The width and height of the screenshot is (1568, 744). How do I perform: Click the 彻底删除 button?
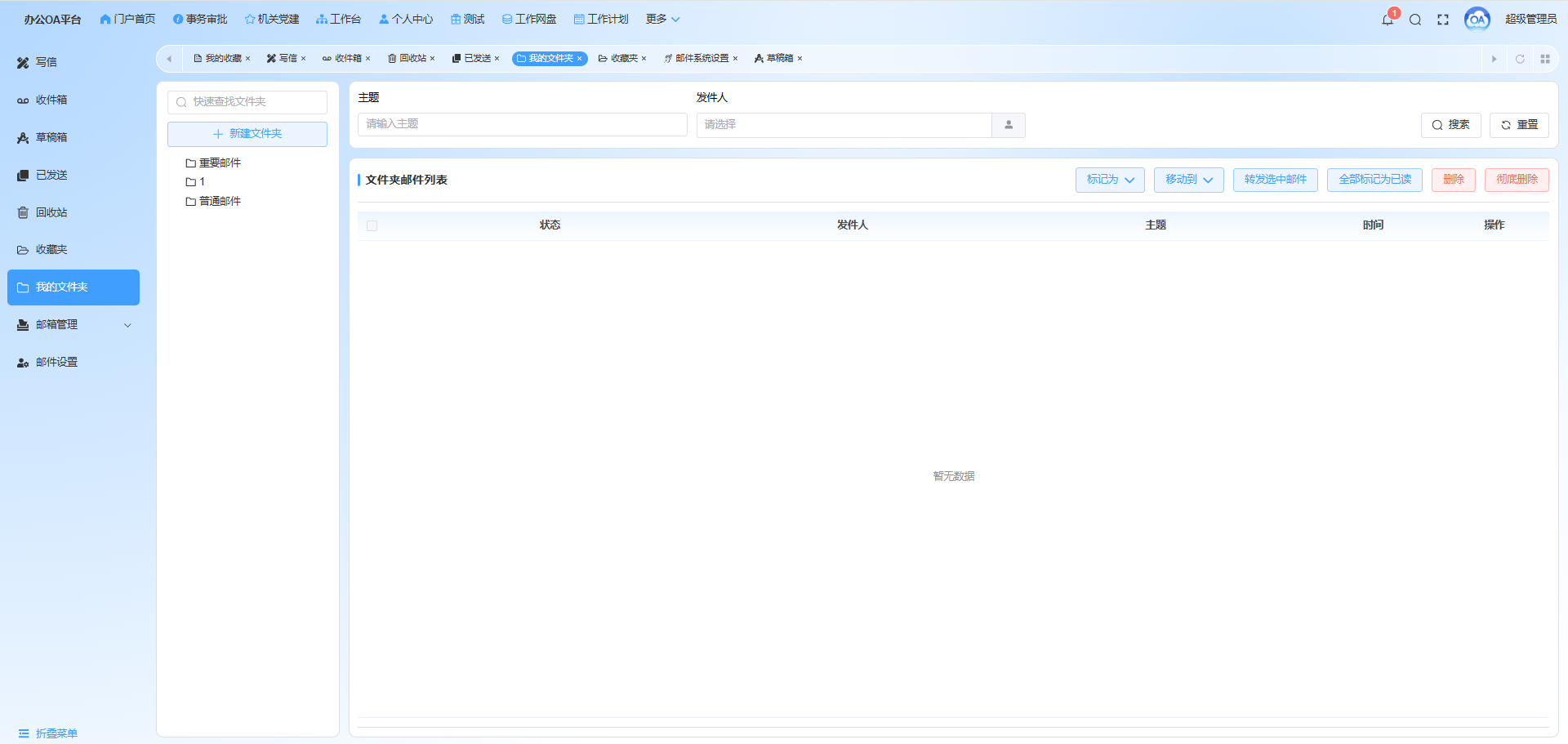[x=1517, y=180]
